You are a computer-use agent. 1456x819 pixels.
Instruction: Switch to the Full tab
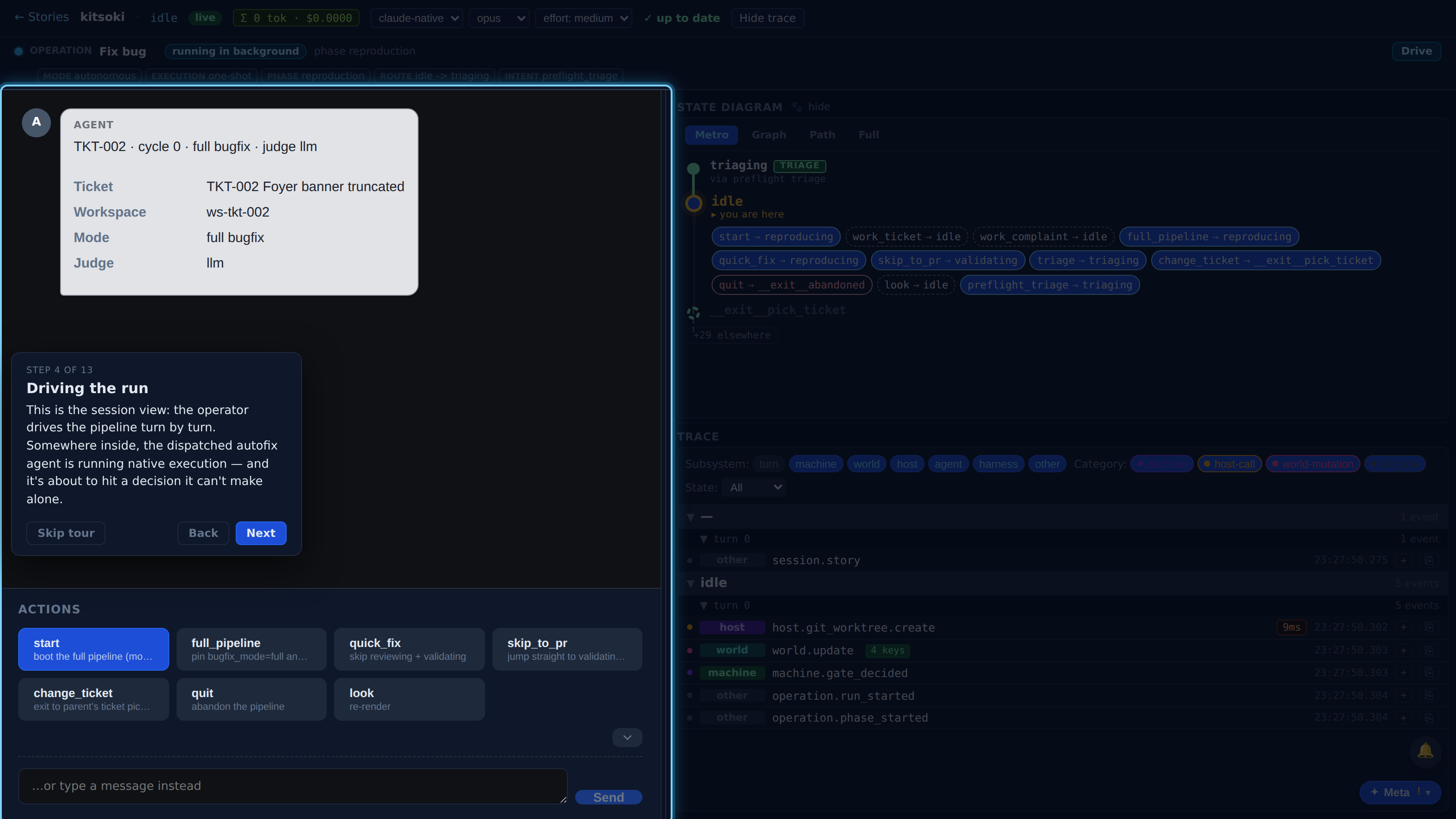[x=868, y=135]
